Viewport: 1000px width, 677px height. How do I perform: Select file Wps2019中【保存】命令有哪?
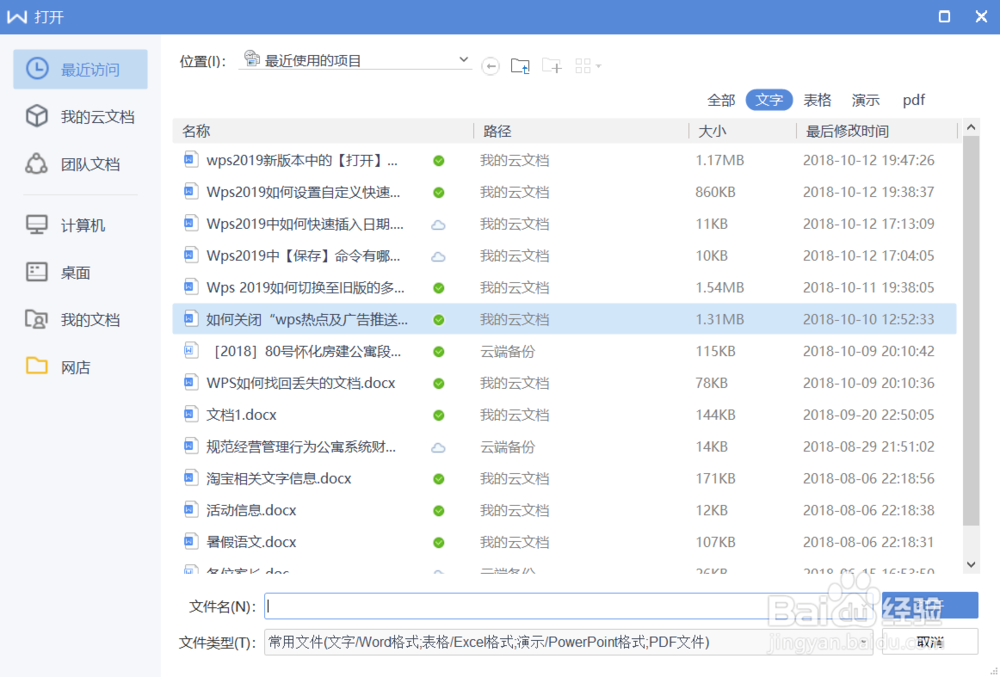pyautogui.click(x=564, y=256)
